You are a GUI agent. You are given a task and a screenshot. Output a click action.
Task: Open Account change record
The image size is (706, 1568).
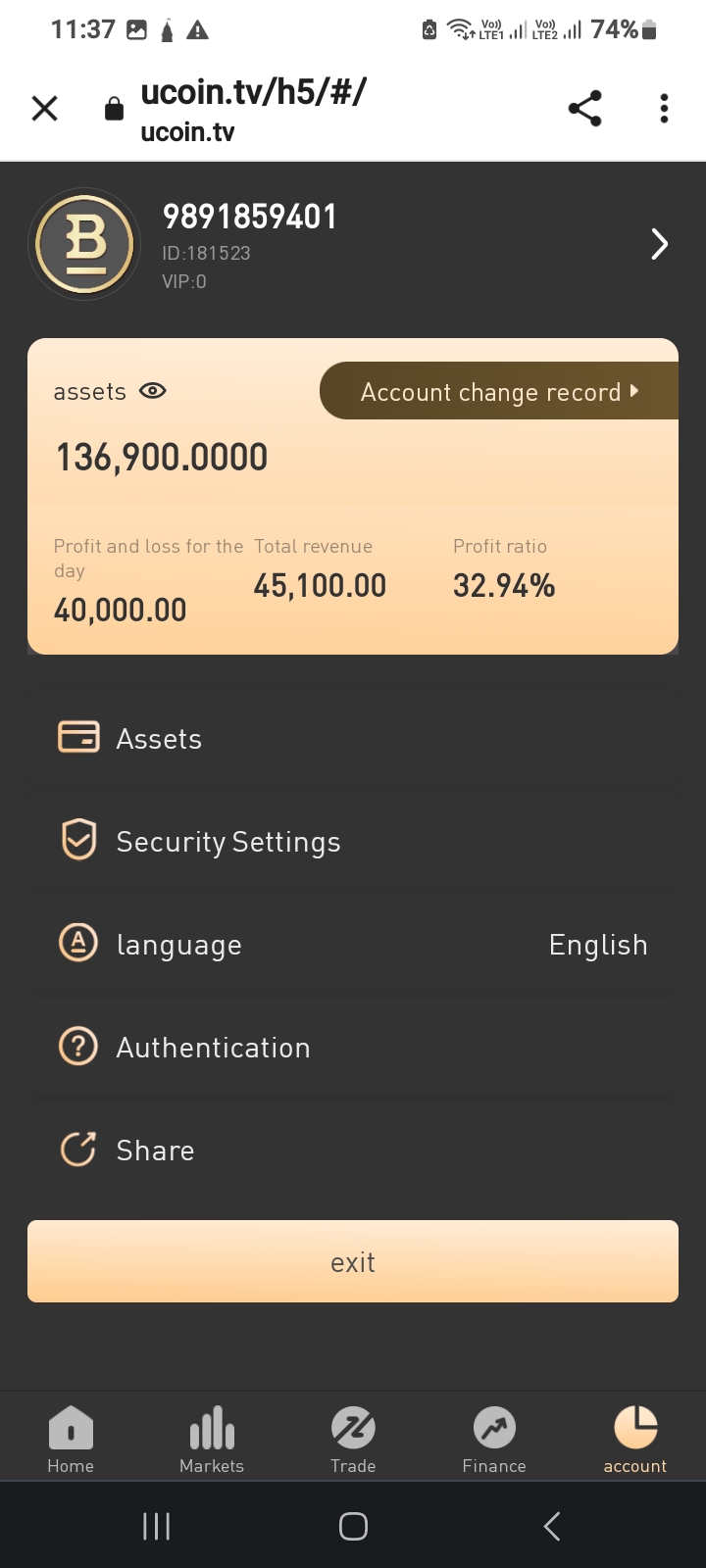pyautogui.click(x=499, y=392)
